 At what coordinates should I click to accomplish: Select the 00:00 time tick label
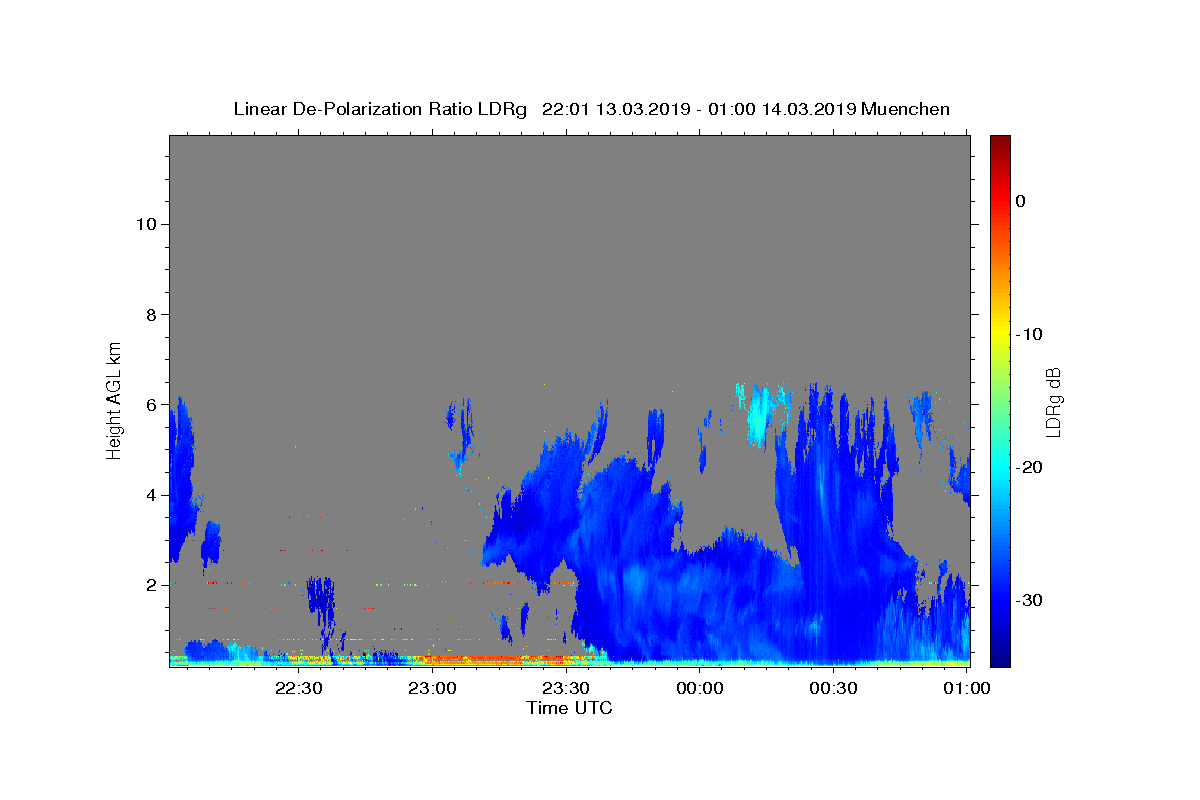[x=700, y=688]
